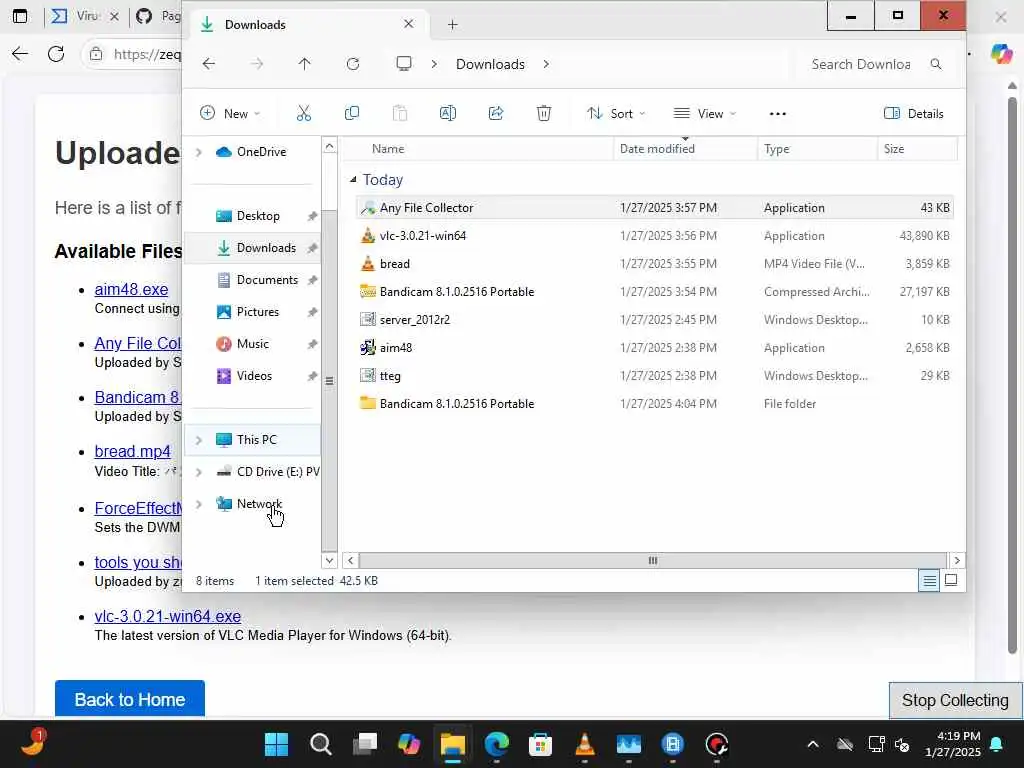Select Videos in the navigation pane
The height and width of the screenshot is (768, 1024).
(x=254, y=376)
